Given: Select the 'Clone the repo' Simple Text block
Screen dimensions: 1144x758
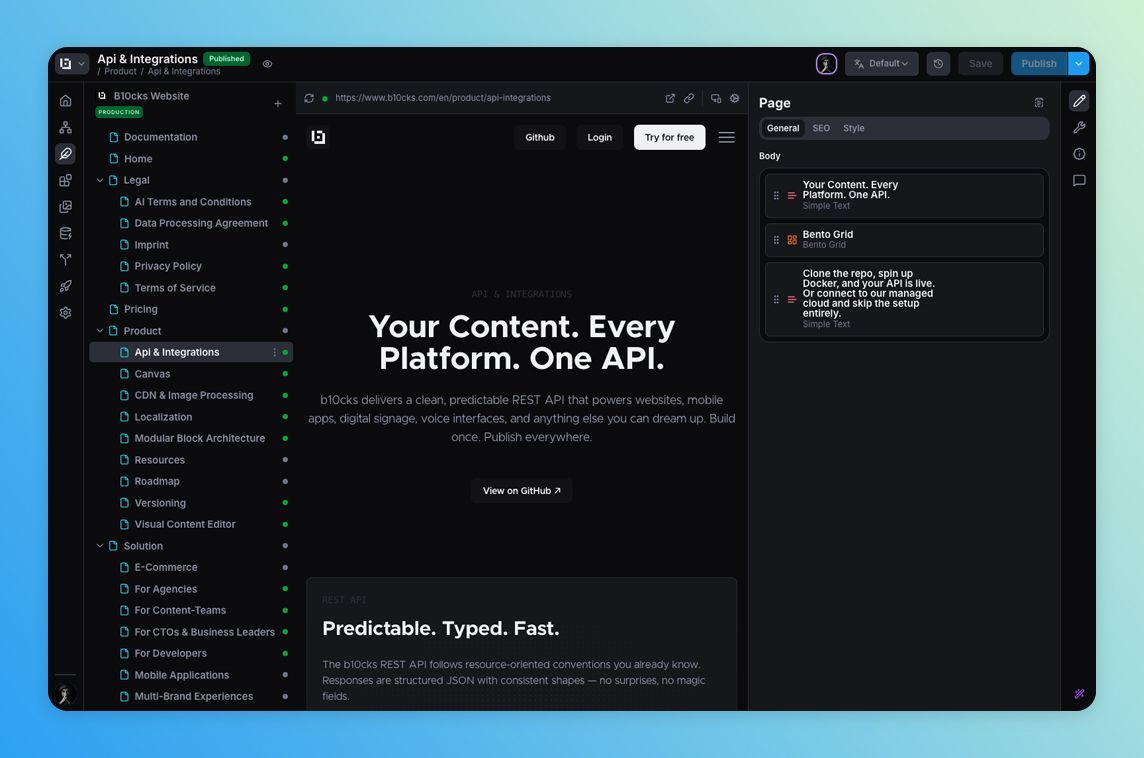Looking at the screenshot, I should pyautogui.click(x=904, y=299).
